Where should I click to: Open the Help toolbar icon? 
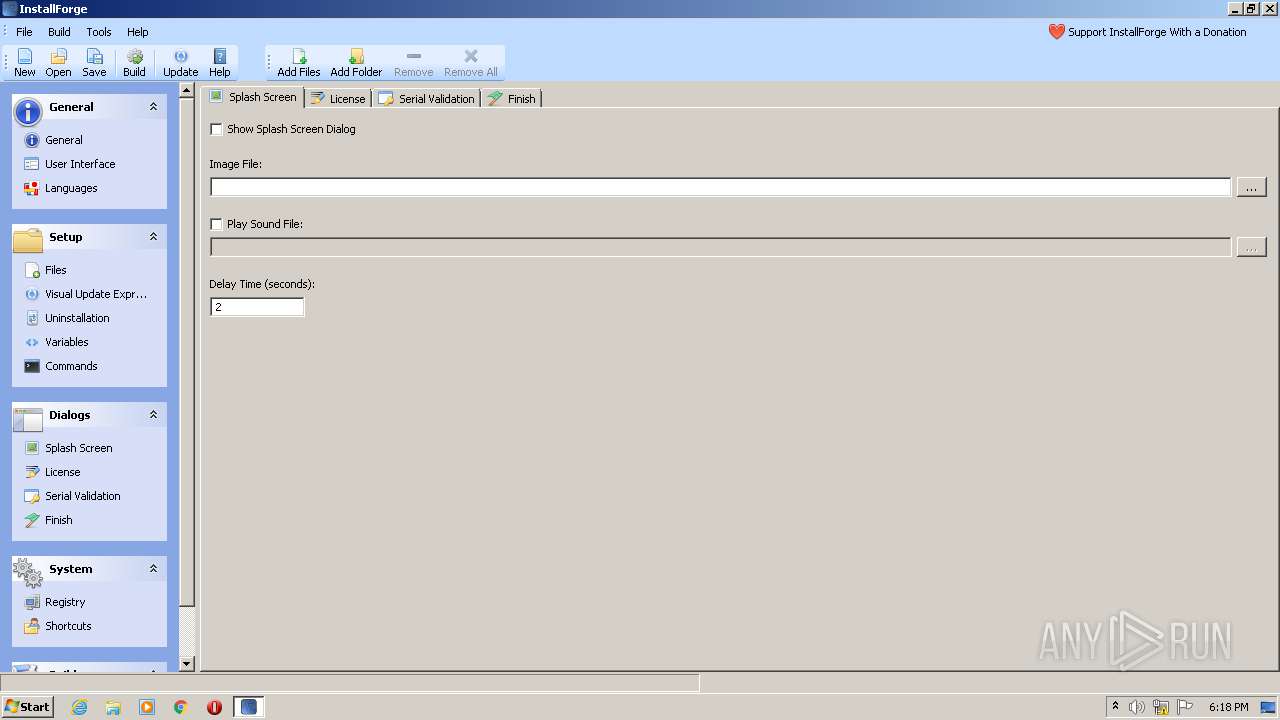coord(220,62)
